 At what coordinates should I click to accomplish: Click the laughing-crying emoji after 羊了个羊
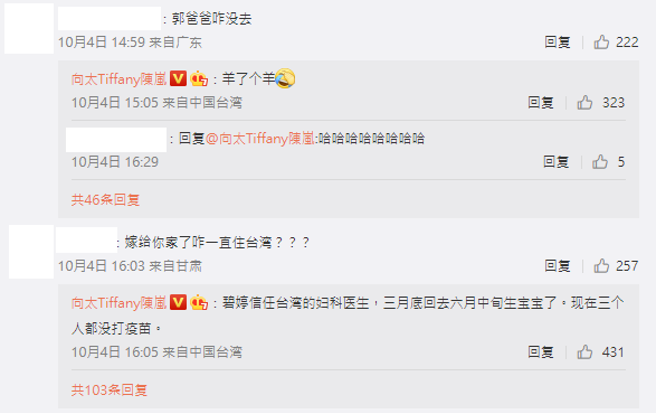285,78
